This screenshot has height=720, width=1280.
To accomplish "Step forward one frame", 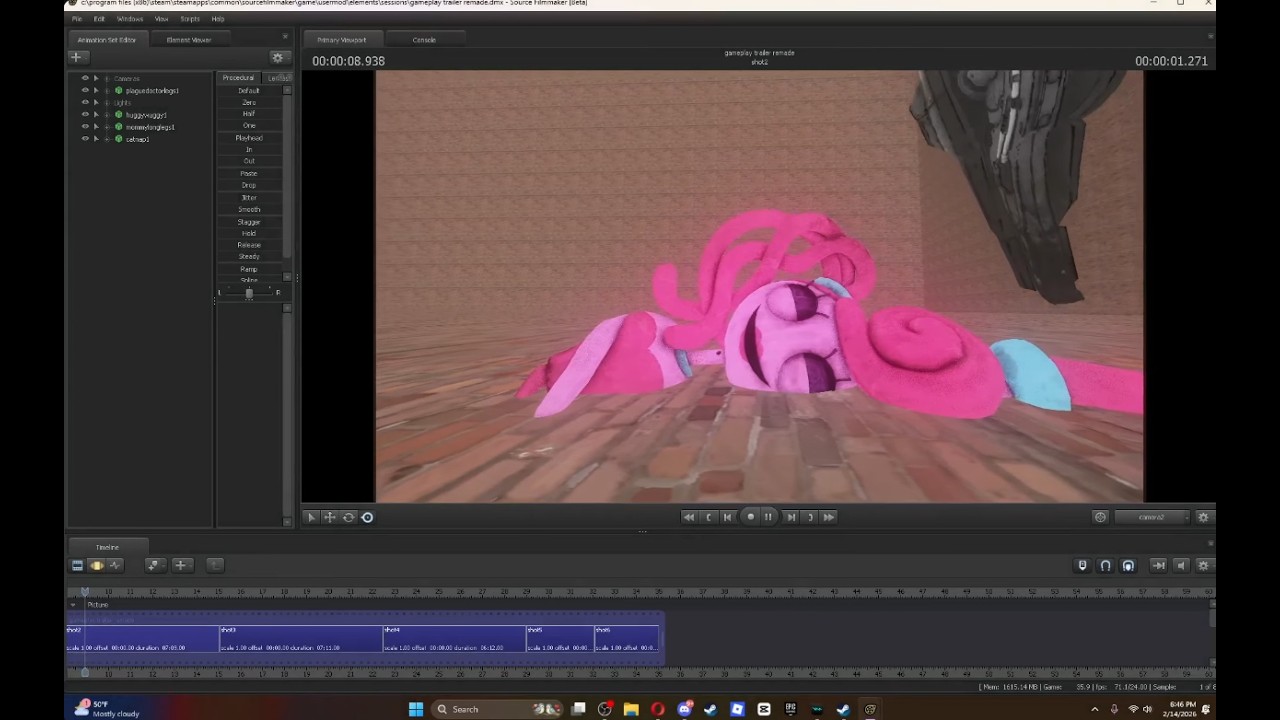I will (791, 517).
